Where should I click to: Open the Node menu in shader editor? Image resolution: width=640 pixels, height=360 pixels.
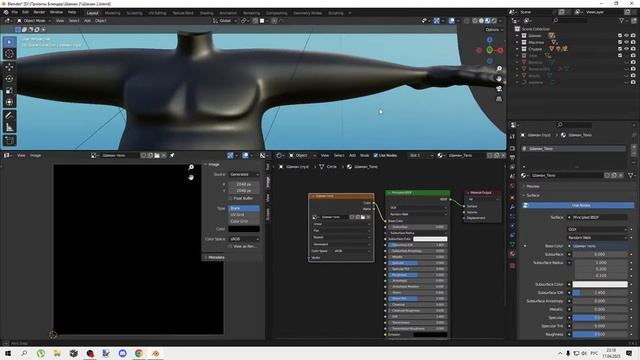pyautogui.click(x=364, y=156)
